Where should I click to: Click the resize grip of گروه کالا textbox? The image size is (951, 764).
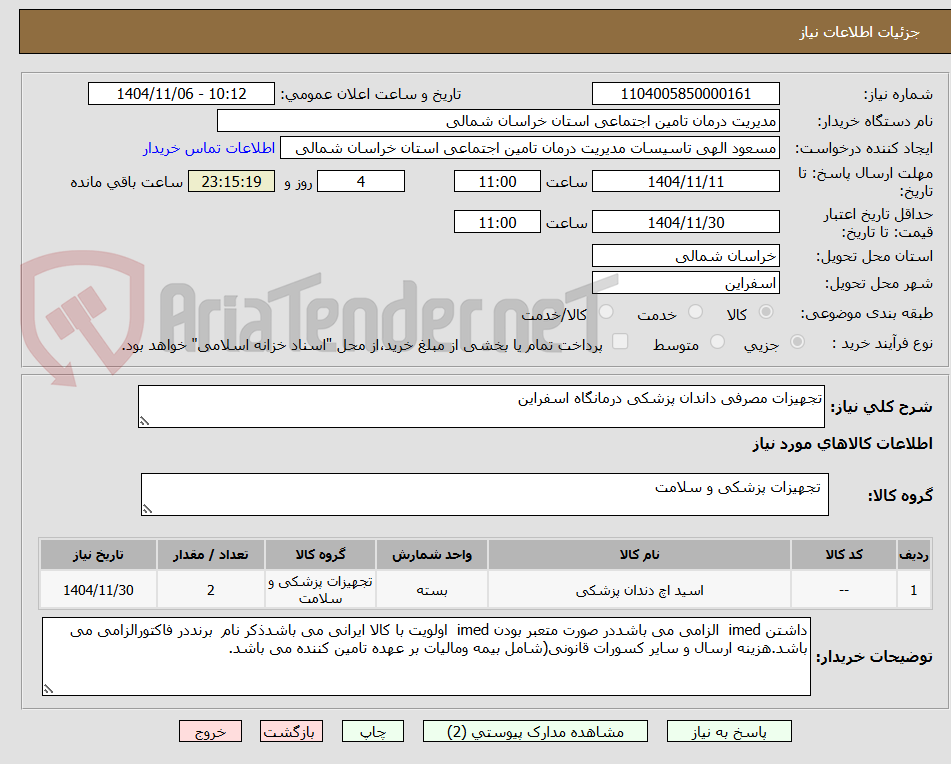click(x=147, y=509)
